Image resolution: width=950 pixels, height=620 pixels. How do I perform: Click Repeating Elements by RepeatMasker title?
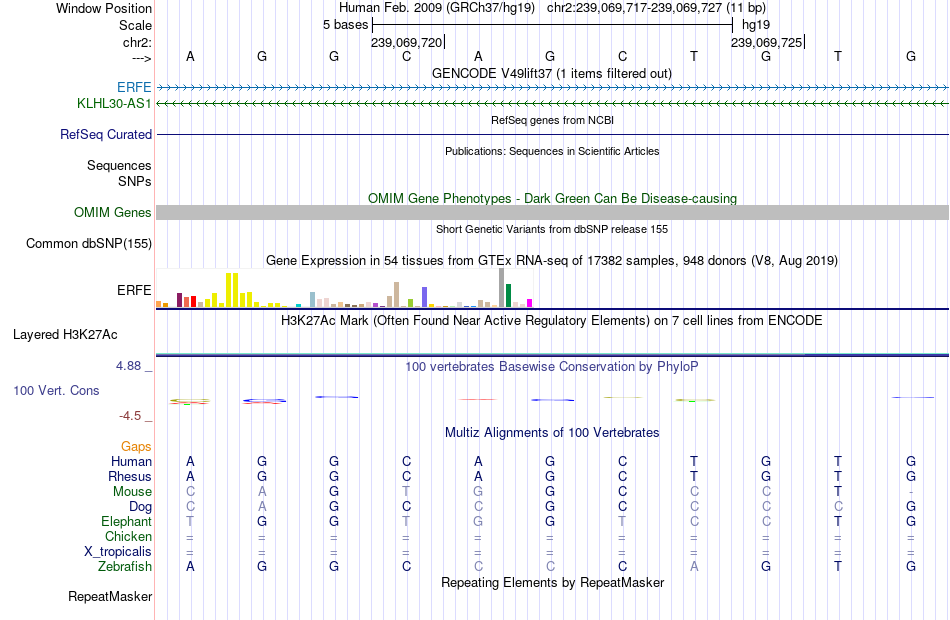point(553,583)
